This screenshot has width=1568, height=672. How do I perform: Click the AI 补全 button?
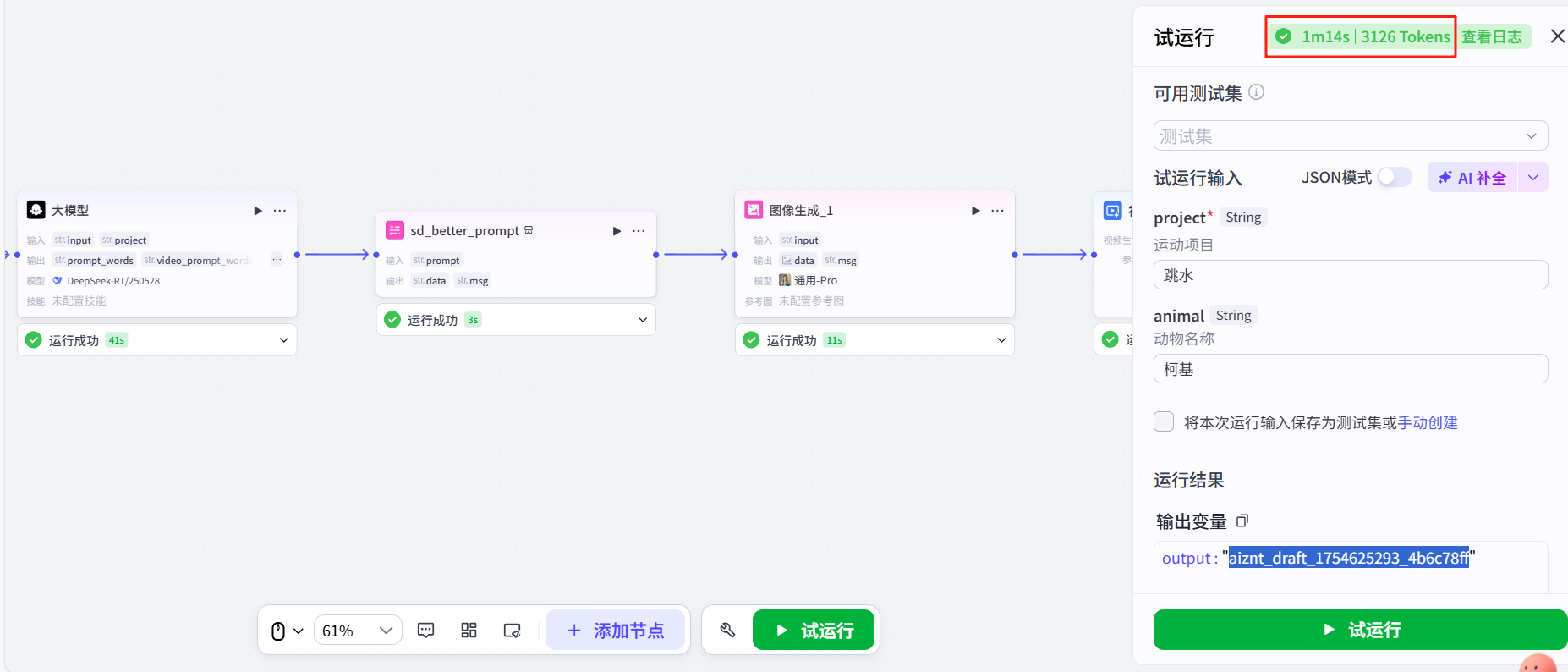[1472, 178]
